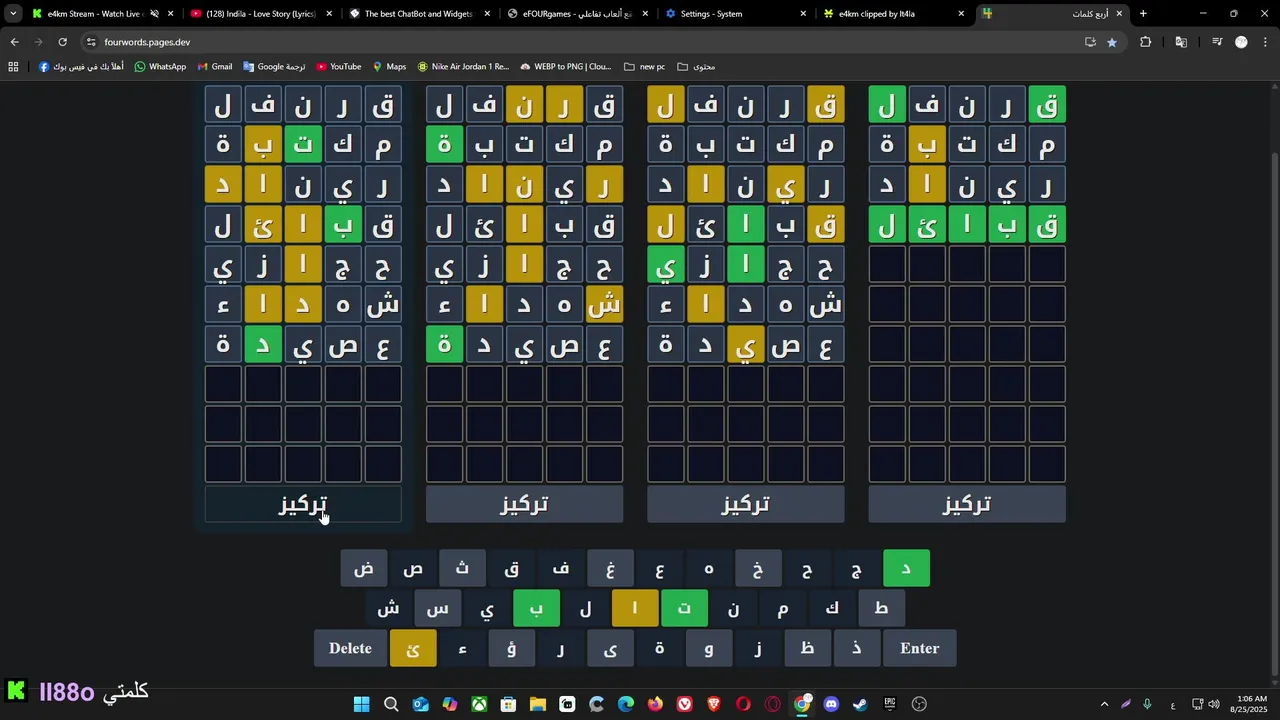Open Microsoft Store from taskbar
This screenshot has height=720, width=1280.
coord(509,704)
